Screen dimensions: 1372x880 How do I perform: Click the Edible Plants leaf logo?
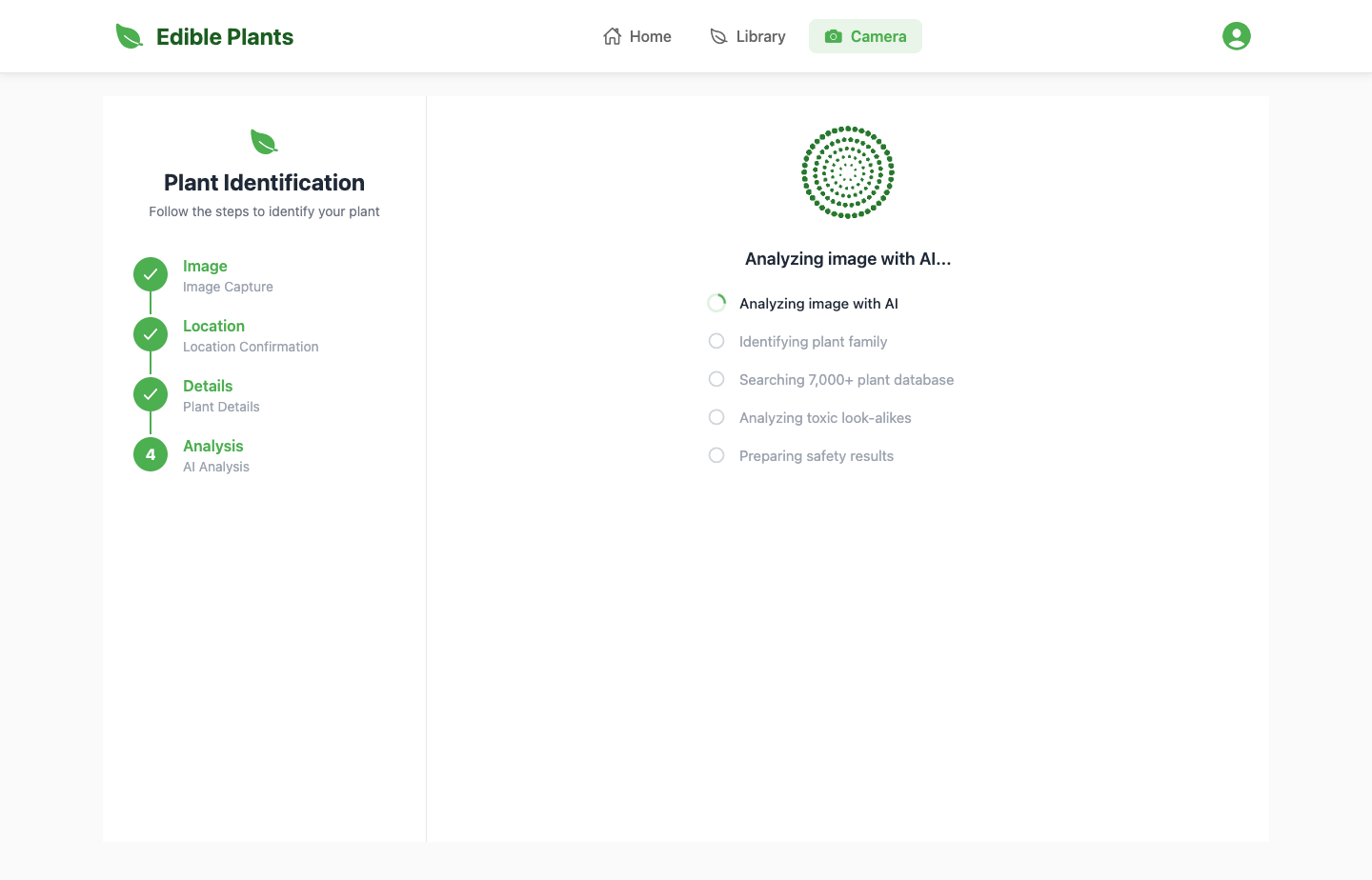pyautogui.click(x=129, y=36)
